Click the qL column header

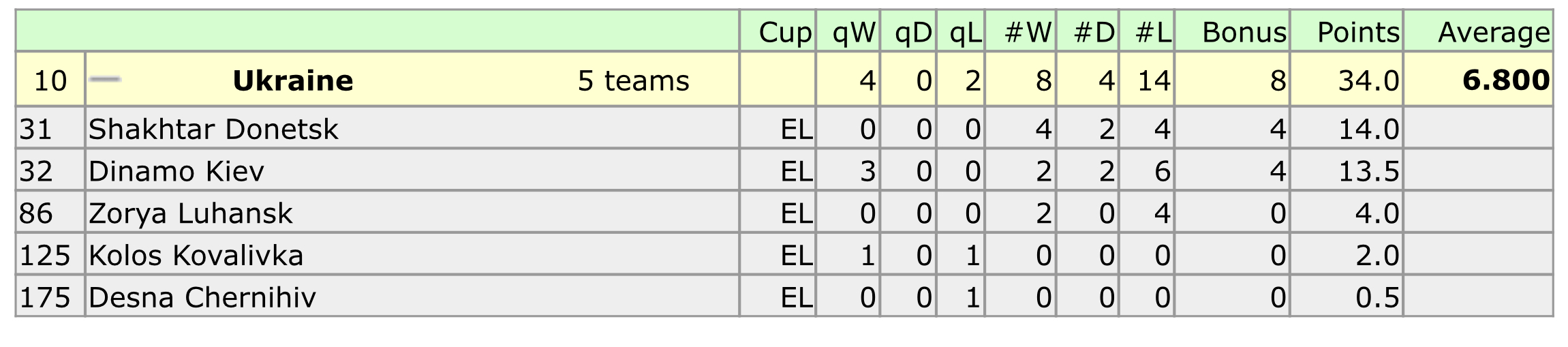coord(966,32)
